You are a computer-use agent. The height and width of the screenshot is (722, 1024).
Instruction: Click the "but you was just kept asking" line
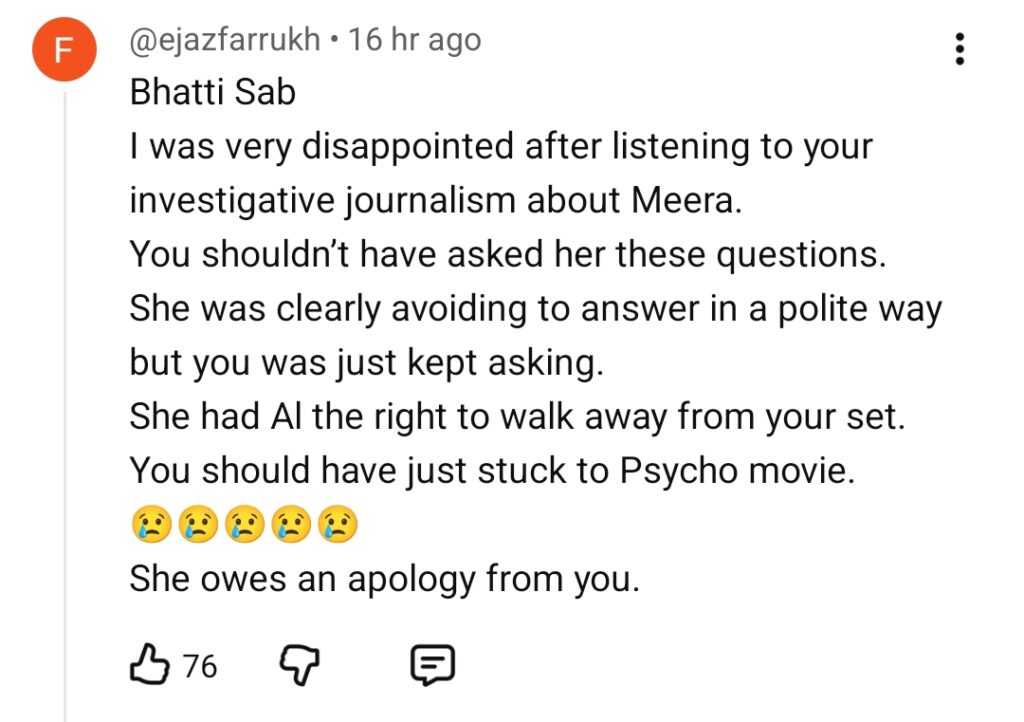(366, 362)
